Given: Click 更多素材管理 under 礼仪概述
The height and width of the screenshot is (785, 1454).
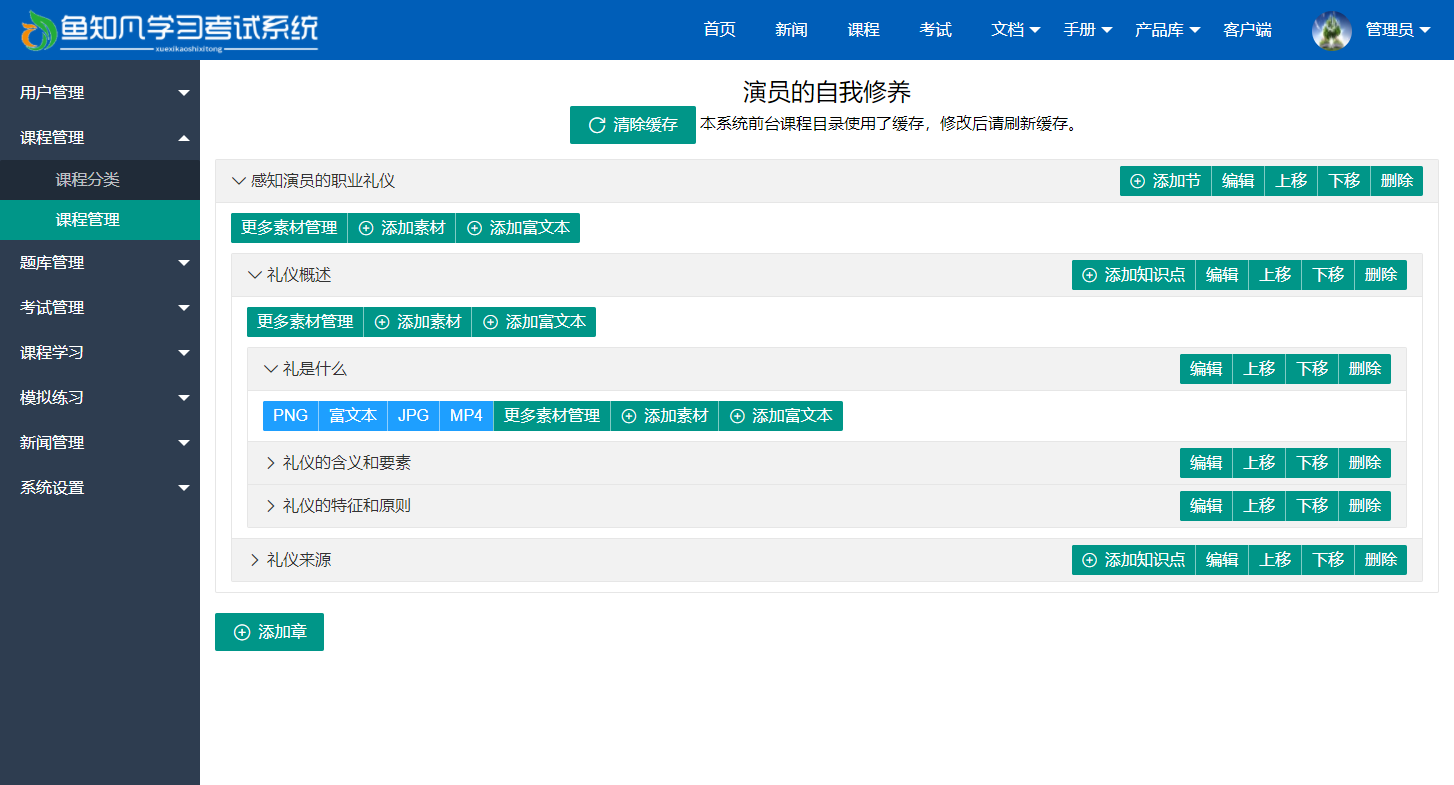Looking at the screenshot, I should [305, 322].
